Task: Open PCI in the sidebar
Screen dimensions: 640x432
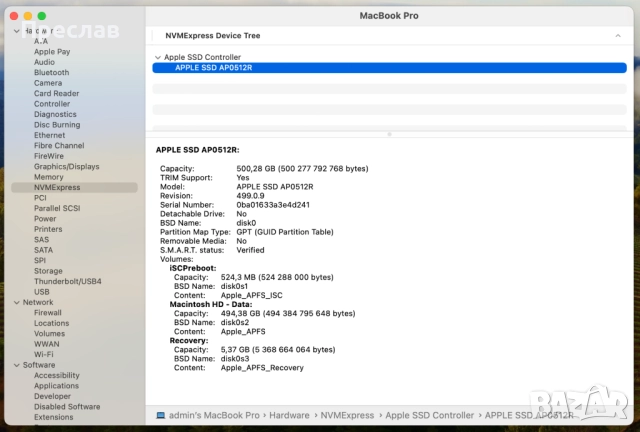Action: [40, 198]
